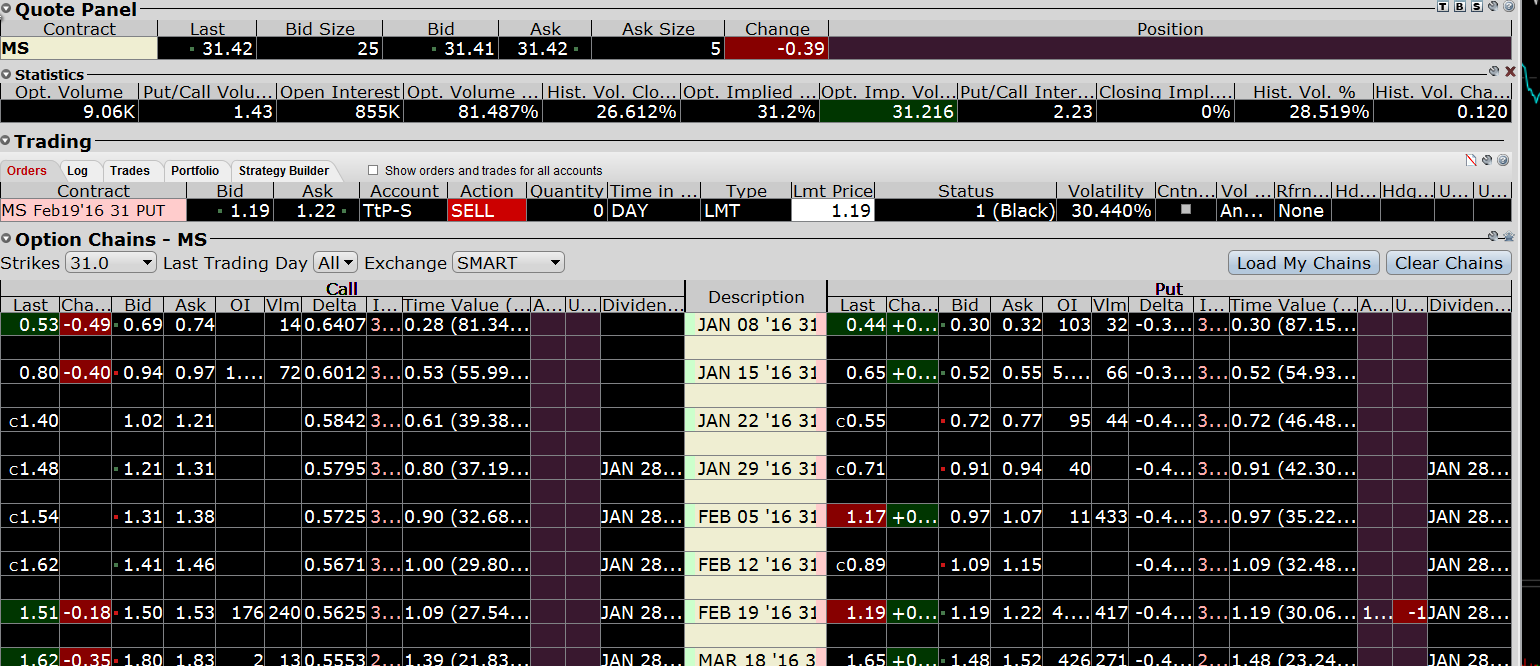Click the Load My Chains button
Viewport: 1540px width, 666px height.
pos(1304,263)
